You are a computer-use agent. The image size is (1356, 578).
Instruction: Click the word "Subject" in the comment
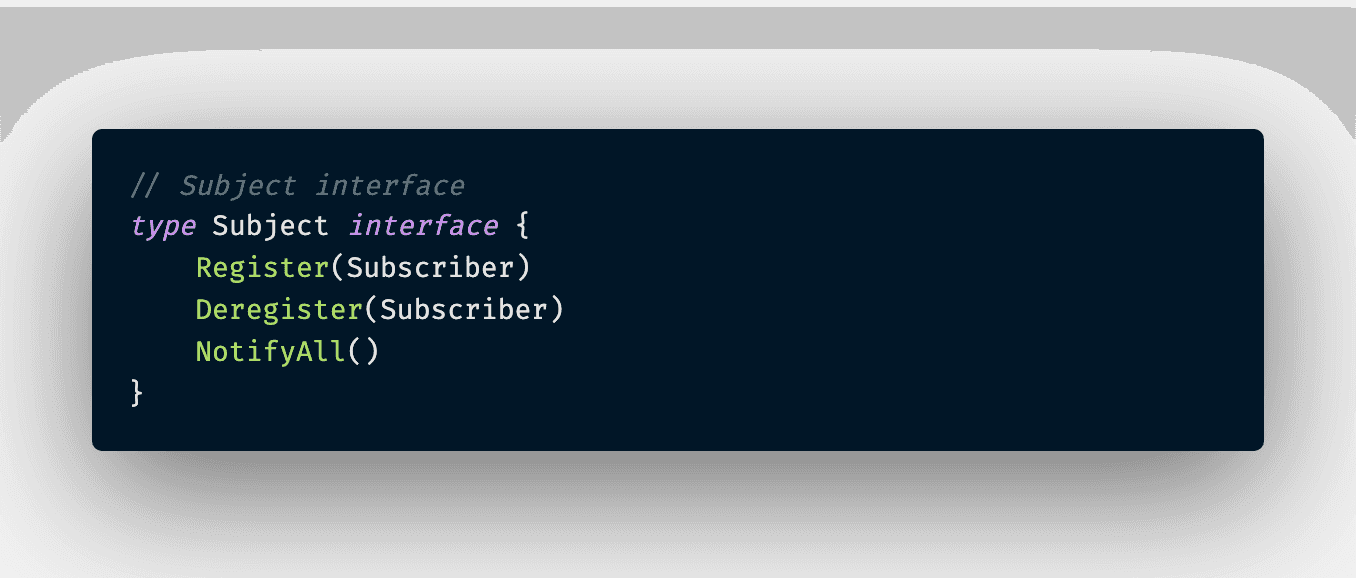[x=238, y=186]
